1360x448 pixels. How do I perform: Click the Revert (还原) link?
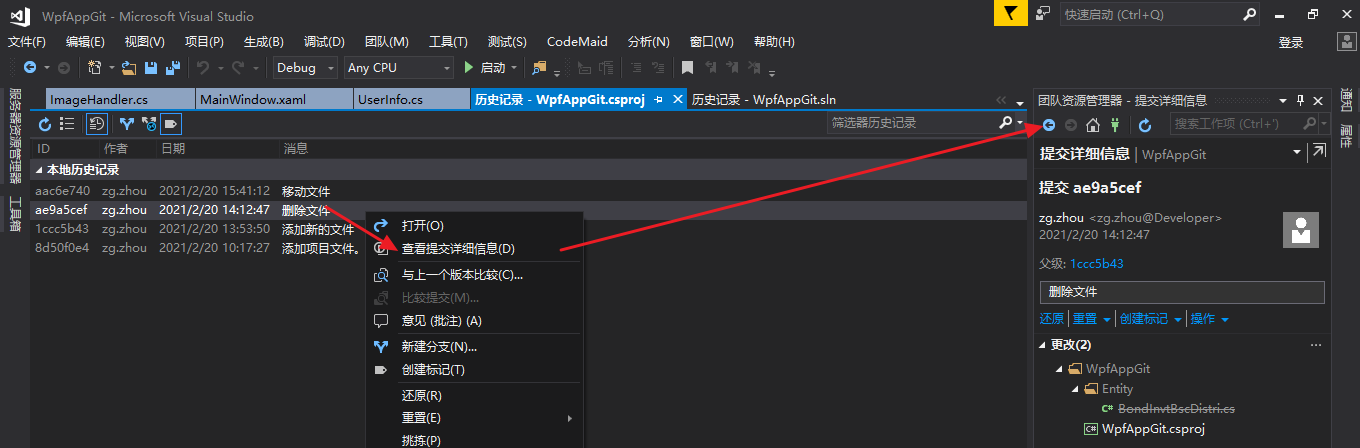click(1052, 319)
